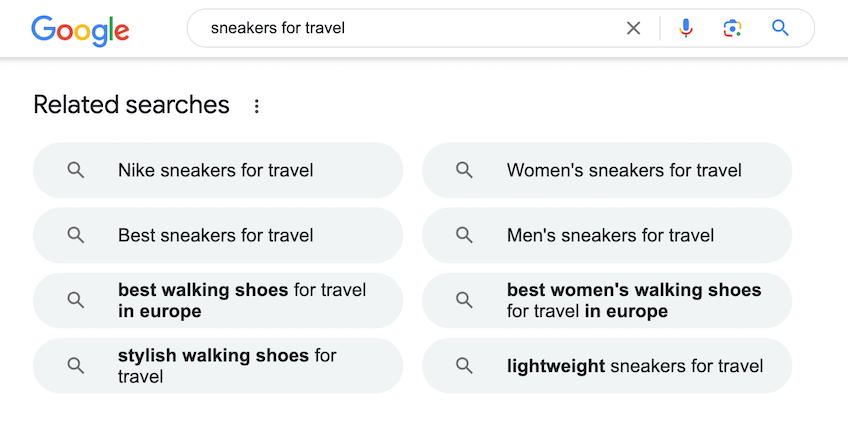
Task: Click magnifier icon beside Nike sneakers suggestion
Action: pos(76,170)
